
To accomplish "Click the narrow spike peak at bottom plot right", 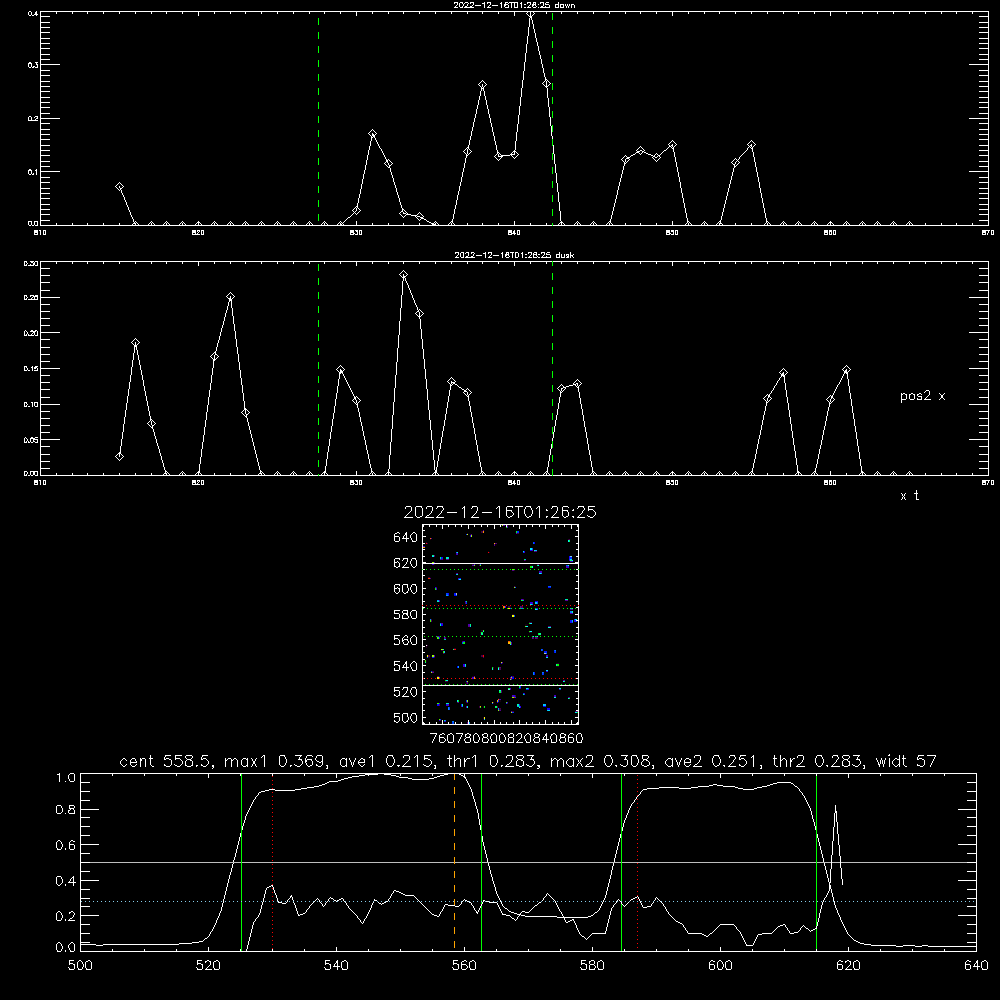I will [x=835, y=807].
